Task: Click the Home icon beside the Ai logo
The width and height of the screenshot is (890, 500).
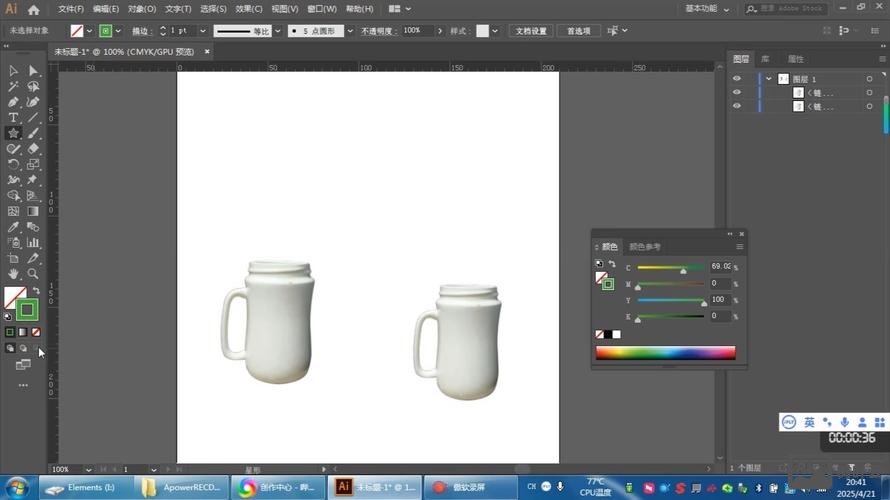Action: [x=34, y=9]
